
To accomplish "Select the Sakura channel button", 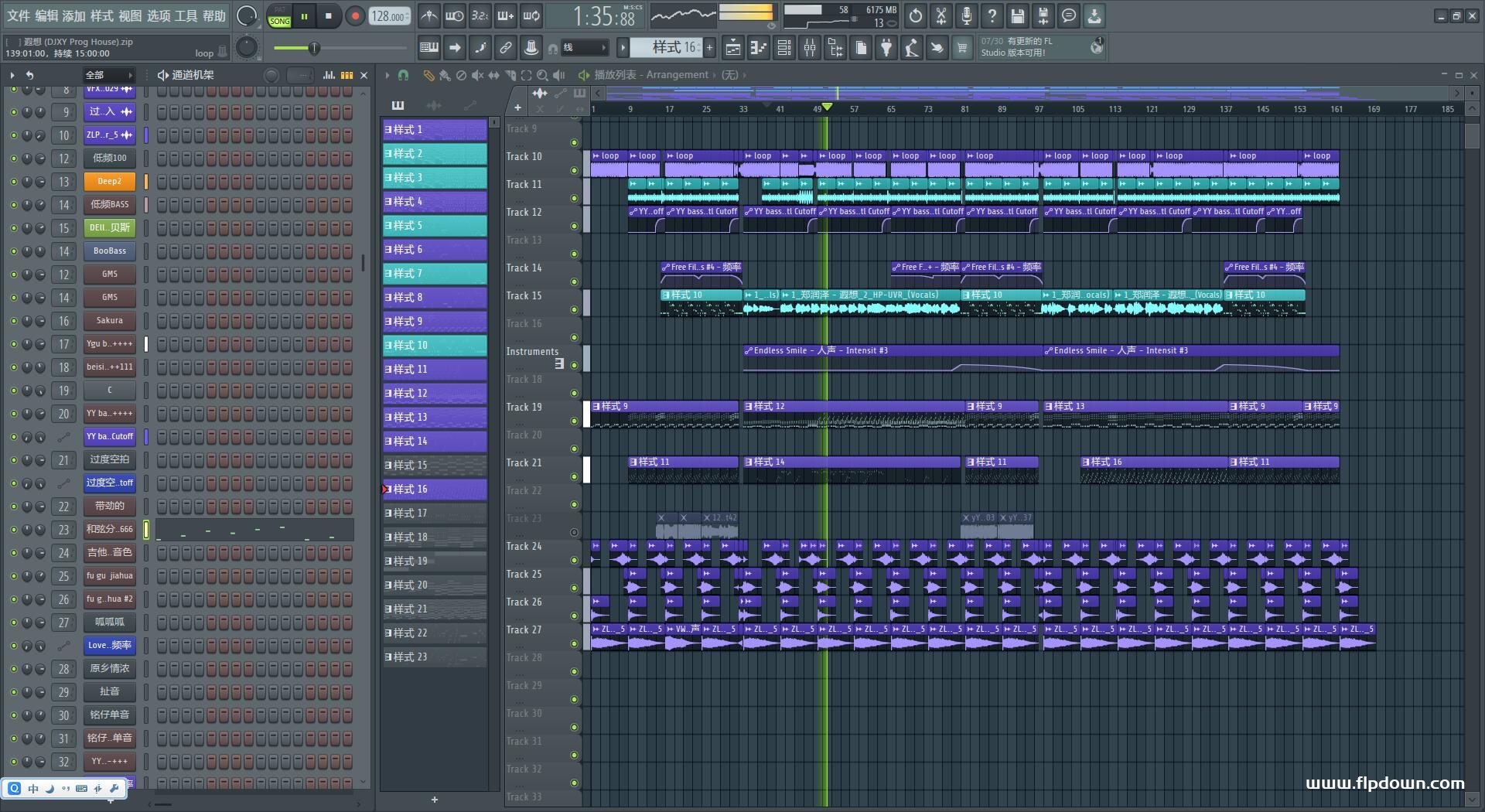I will (x=110, y=321).
